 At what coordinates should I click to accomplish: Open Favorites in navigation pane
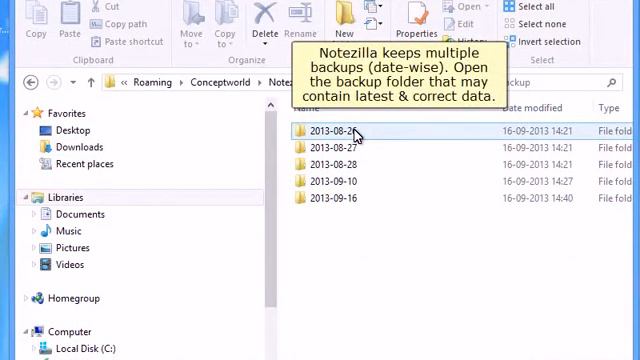[67, 113]
